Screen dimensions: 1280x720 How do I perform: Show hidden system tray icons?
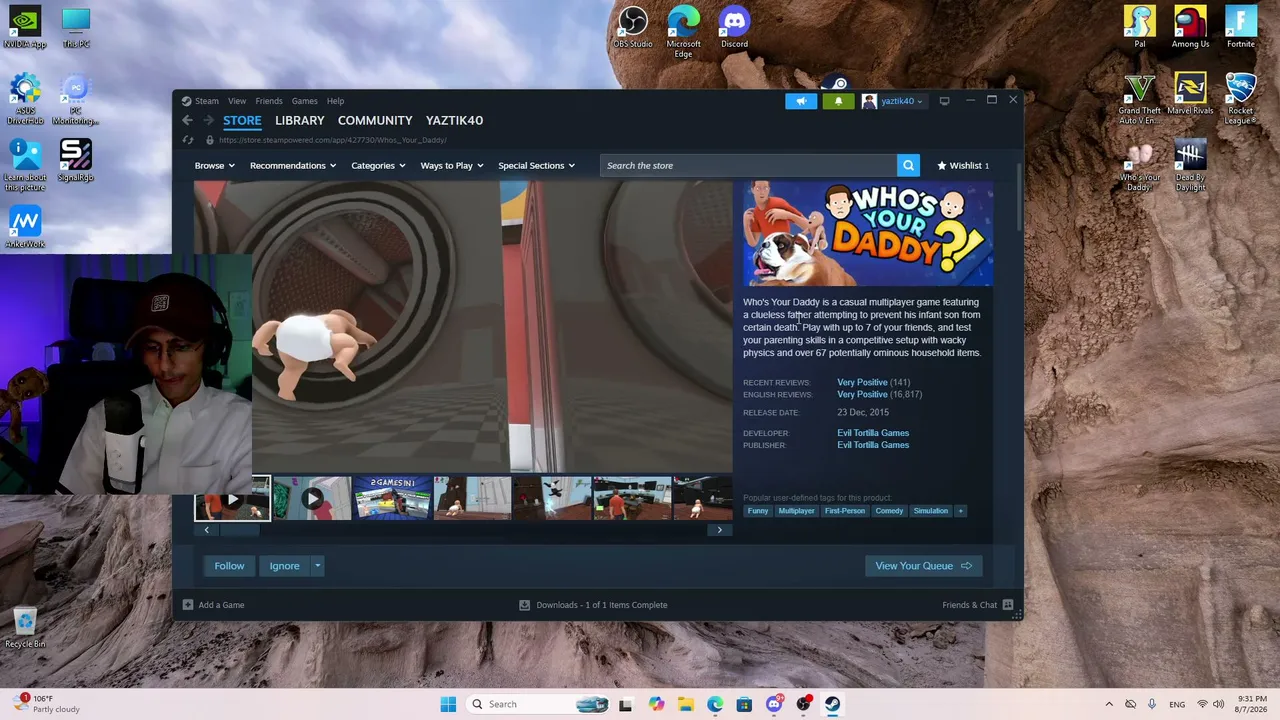1109,704
